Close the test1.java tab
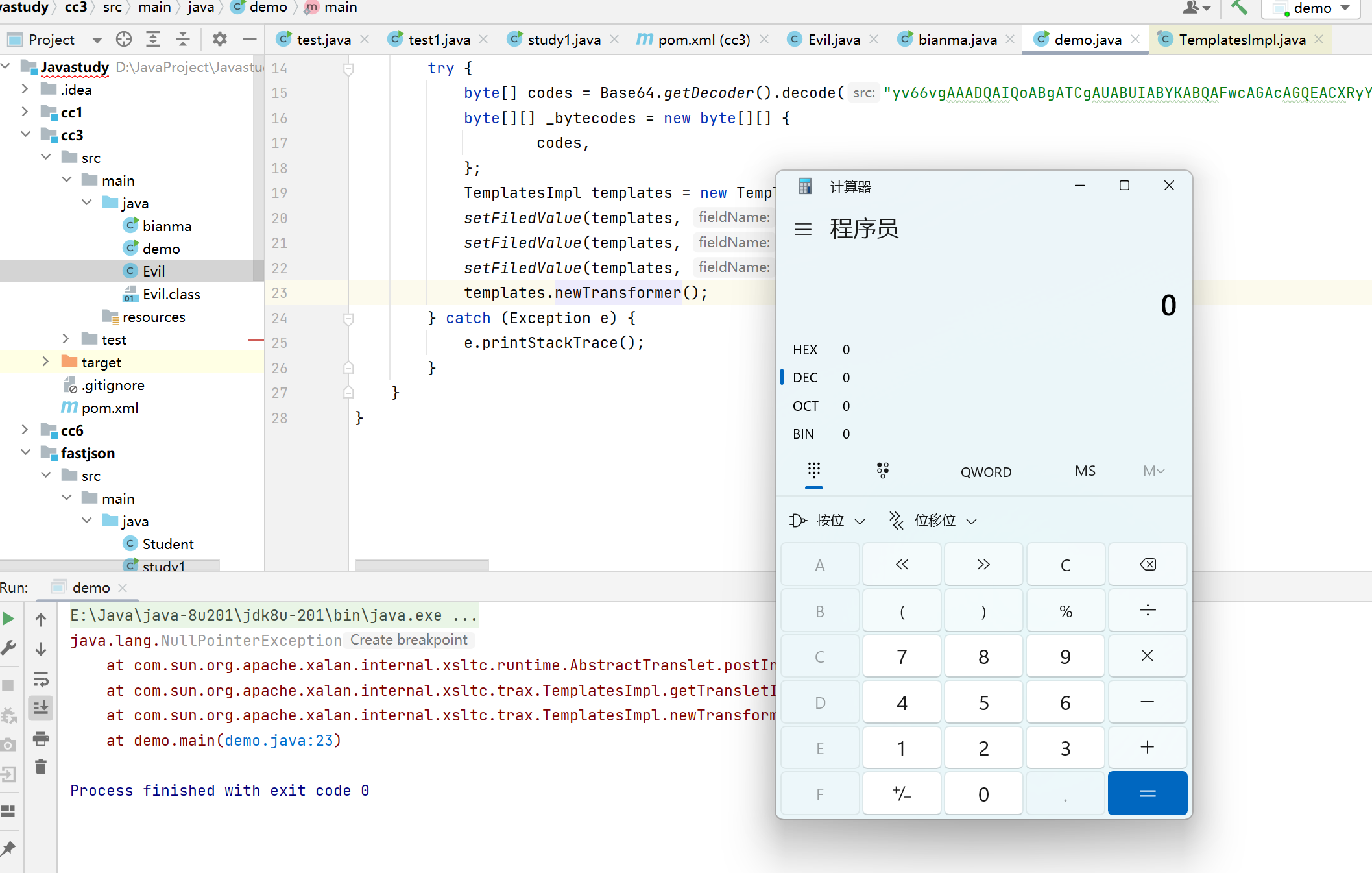1372x873 pixels. click(x=483, y=40)
